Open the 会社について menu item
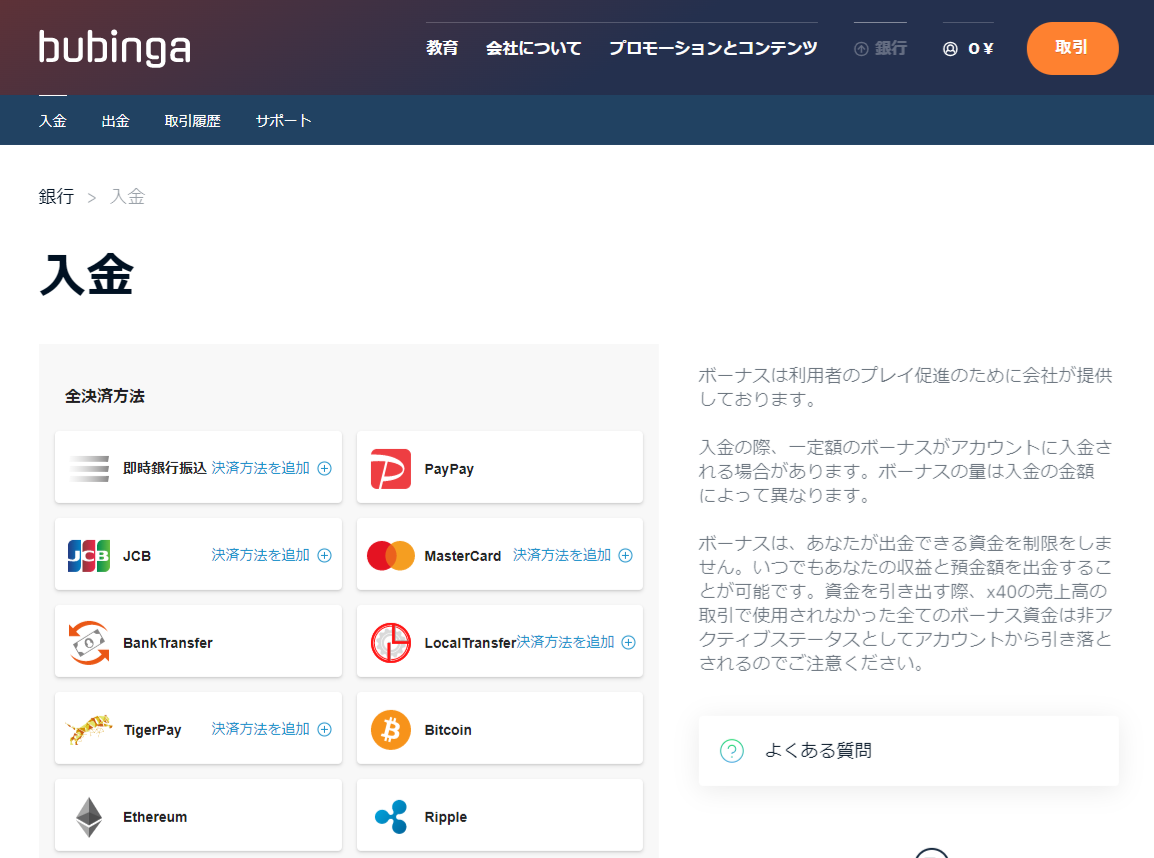 [534, 48]
